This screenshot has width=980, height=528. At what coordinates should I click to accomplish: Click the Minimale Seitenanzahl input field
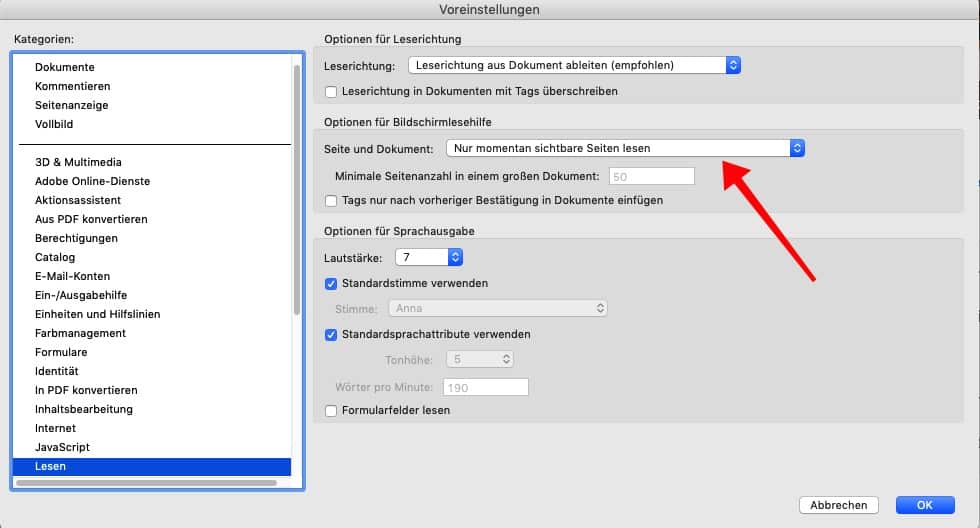(650, 176)
